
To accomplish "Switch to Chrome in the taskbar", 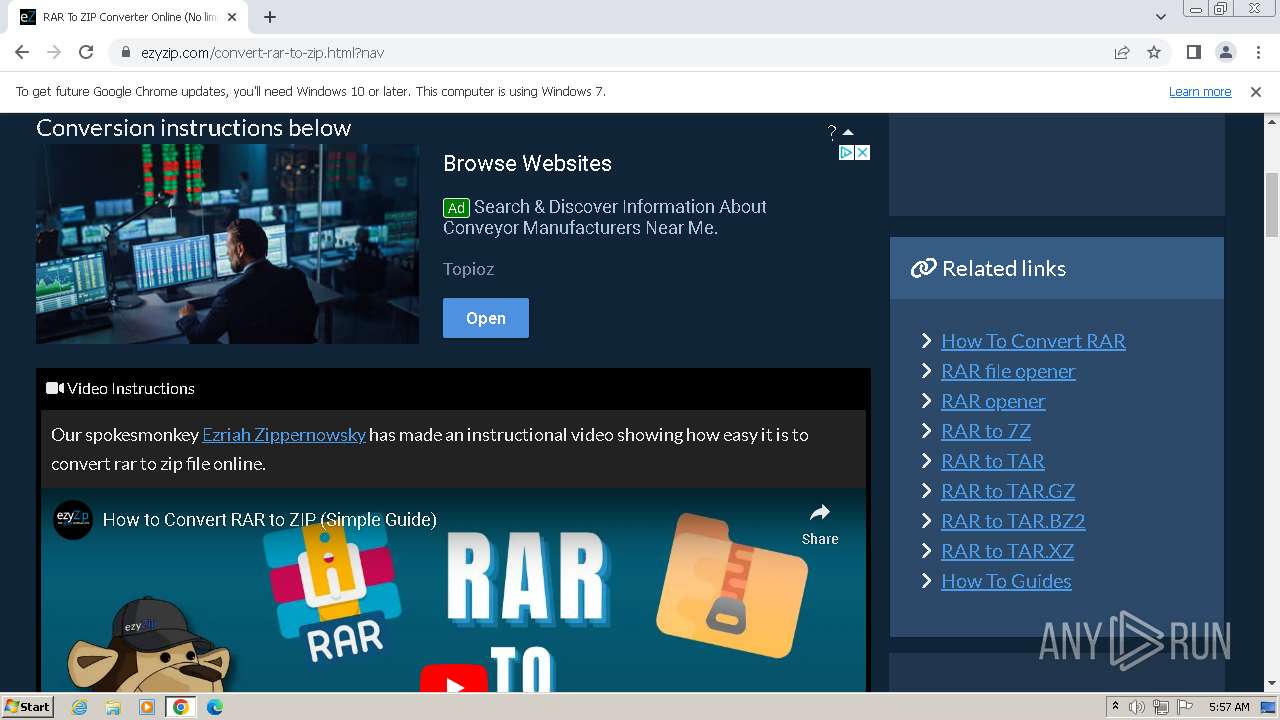I will click(x=180, y=707).
